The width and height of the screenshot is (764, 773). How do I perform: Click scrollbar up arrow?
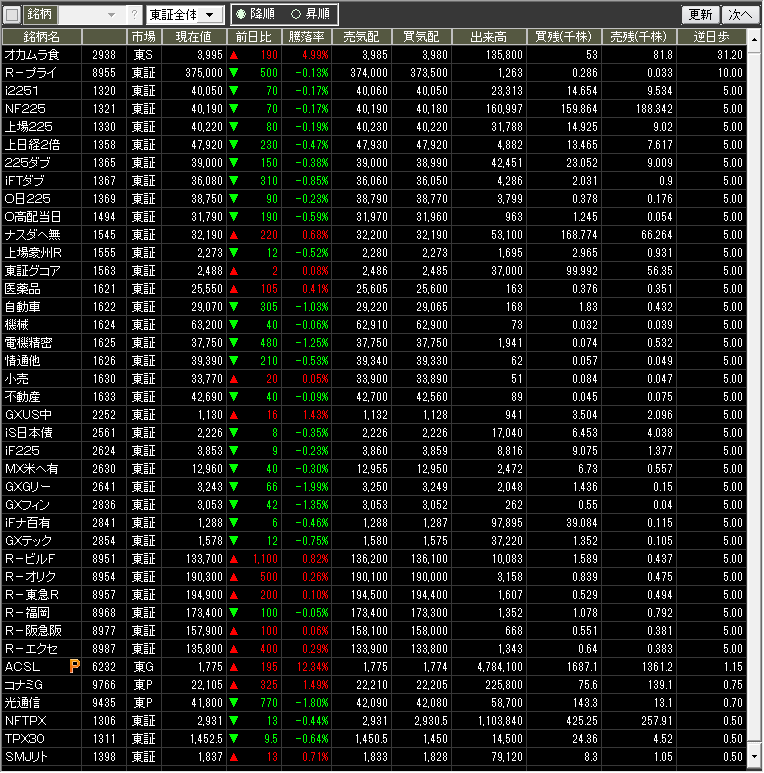[x=754, y=38]
